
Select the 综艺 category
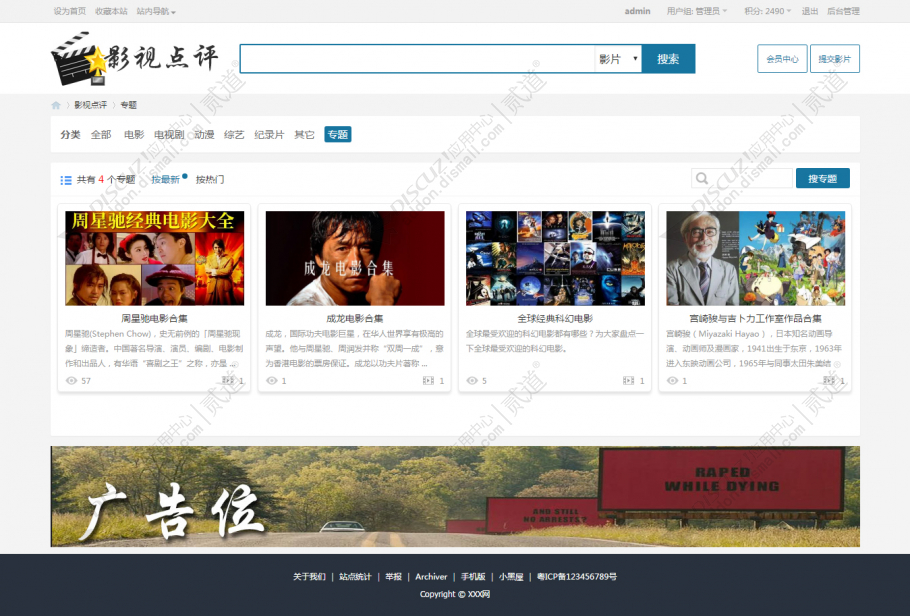point(234,135)
